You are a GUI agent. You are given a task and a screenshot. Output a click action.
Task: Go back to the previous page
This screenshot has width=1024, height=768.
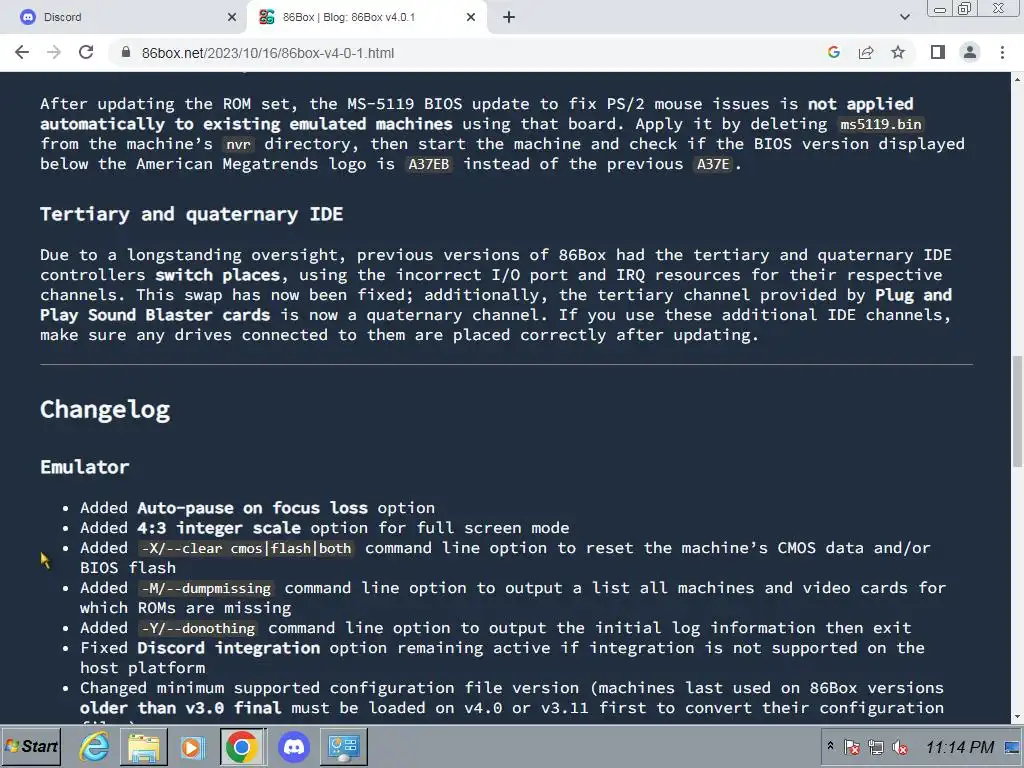[22, 52]
